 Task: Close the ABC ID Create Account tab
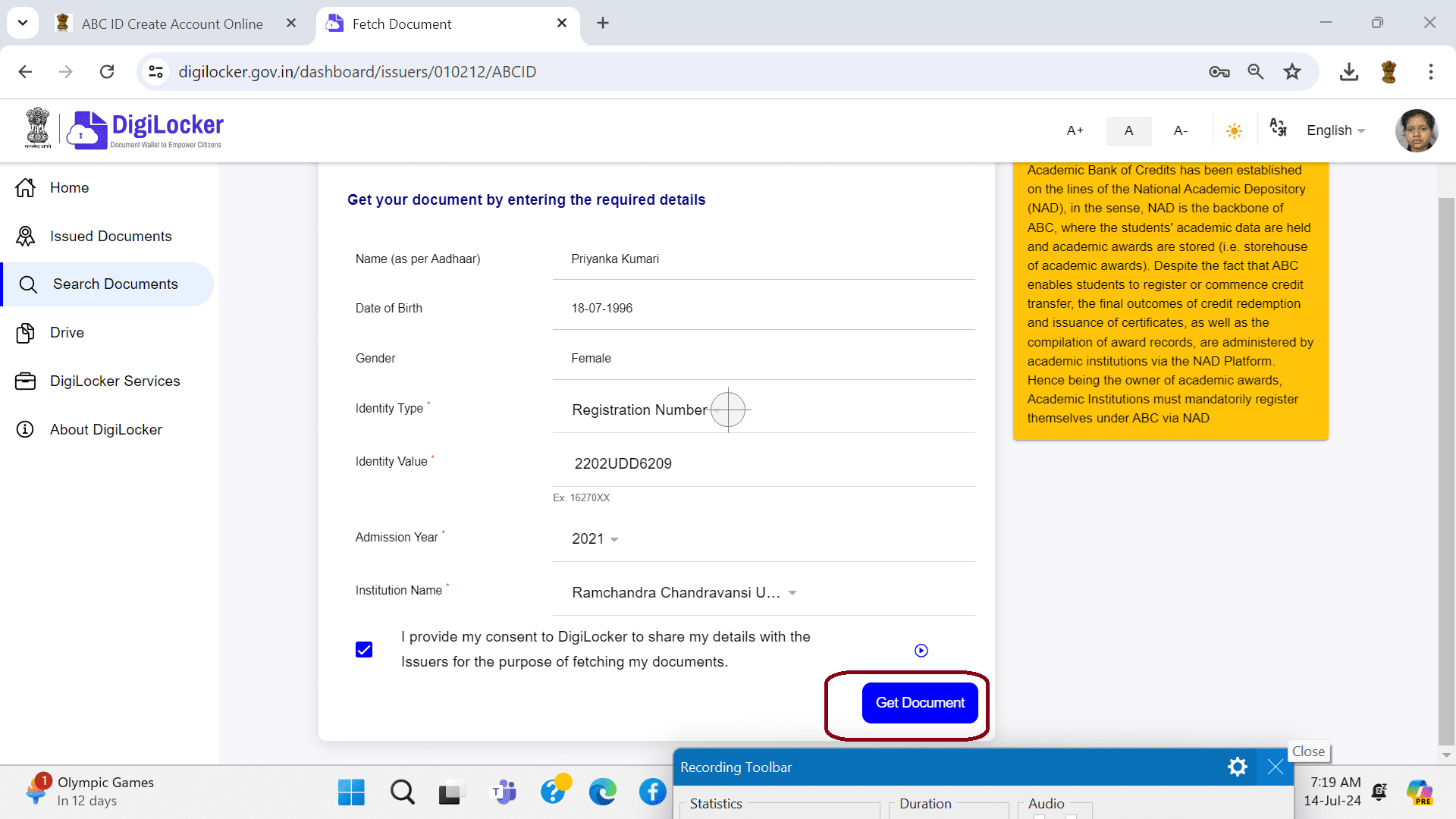pyautogui.click(x=291, y=24)
